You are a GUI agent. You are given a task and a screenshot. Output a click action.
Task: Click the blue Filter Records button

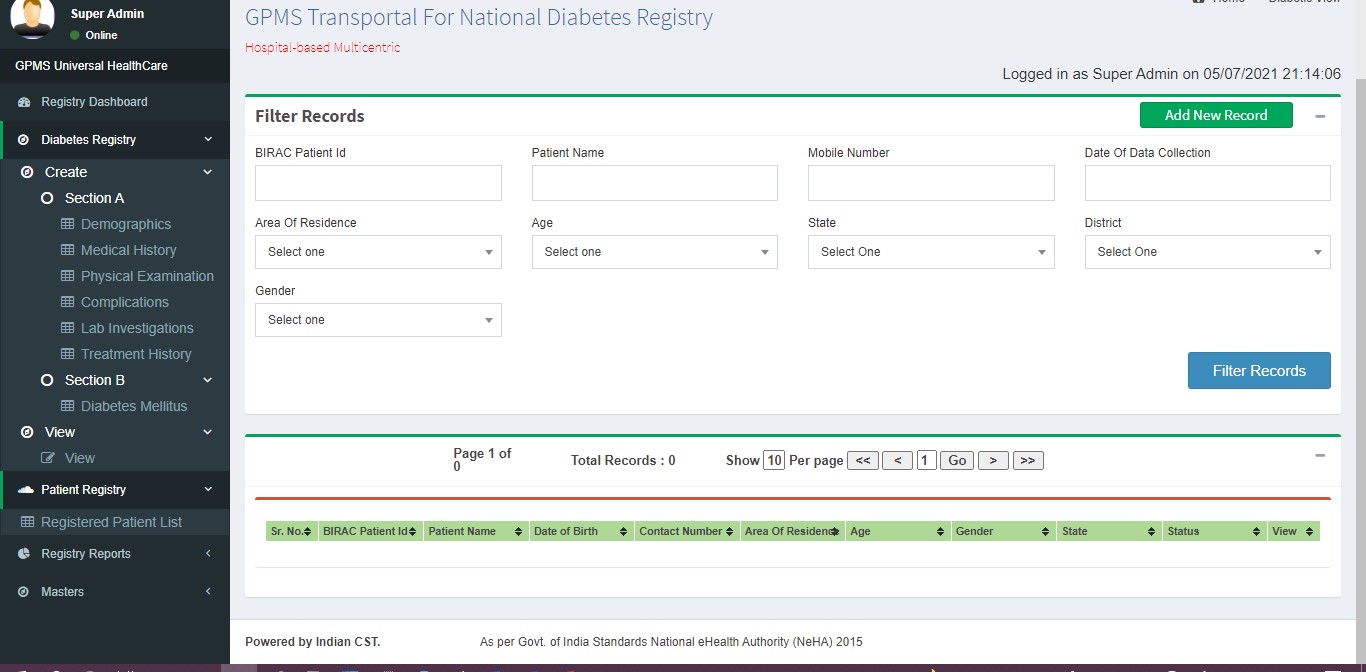tap(1258, 370)
